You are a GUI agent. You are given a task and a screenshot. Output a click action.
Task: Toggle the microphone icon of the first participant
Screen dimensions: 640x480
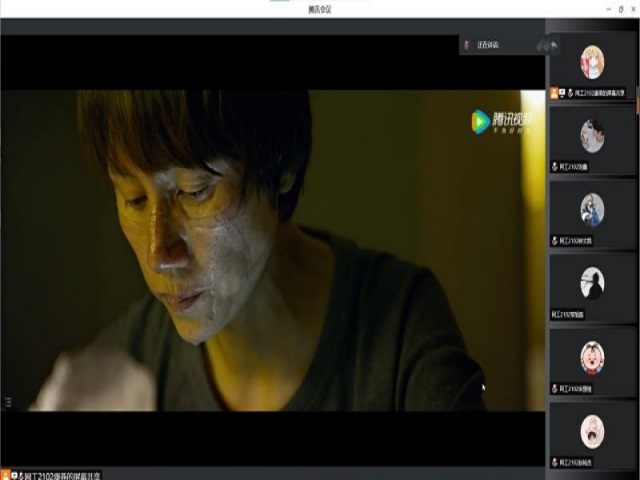570,93
